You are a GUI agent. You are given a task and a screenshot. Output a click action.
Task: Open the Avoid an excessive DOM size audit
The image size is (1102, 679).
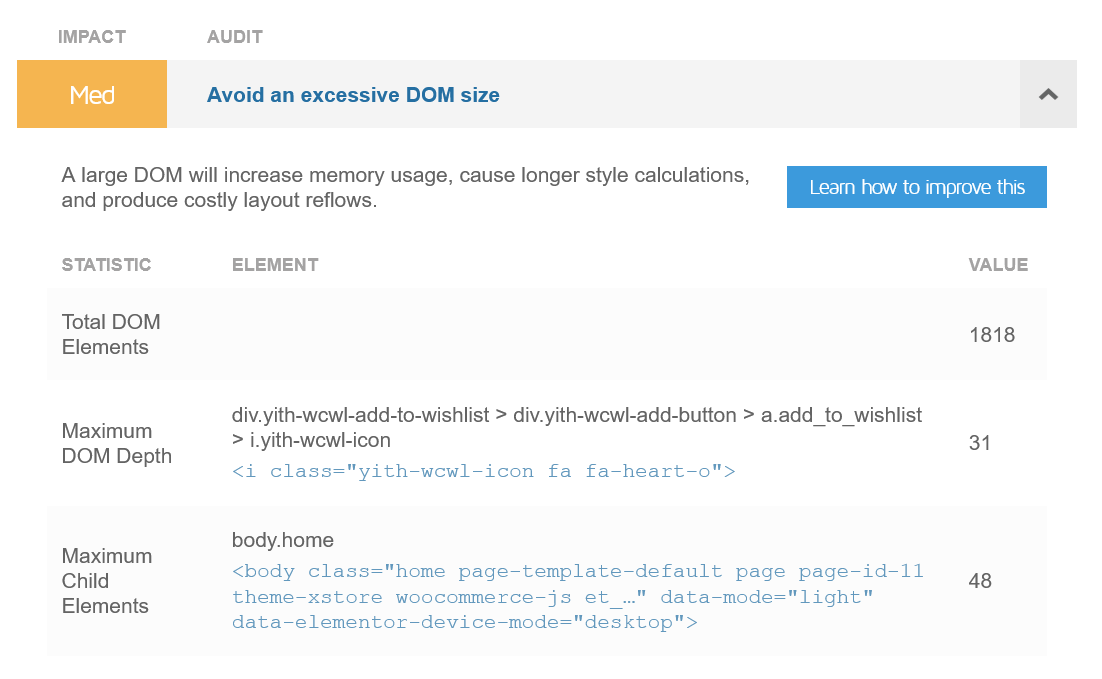pyautogui.click(x=353, y=95)
